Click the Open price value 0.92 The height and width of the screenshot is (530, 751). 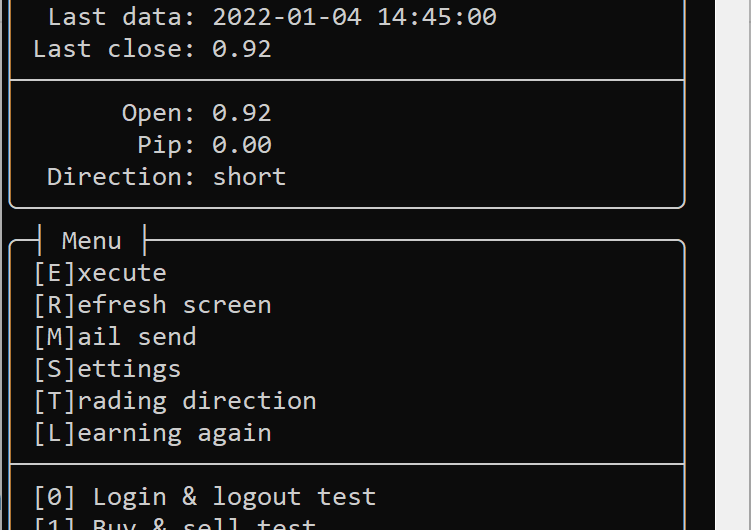pyautogui.click(x=242, y=113)
